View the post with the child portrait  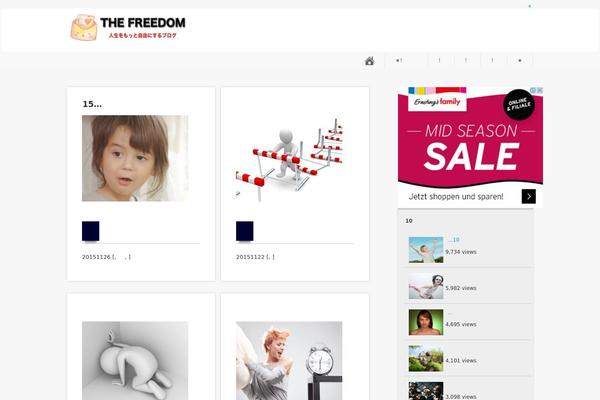click(135, 158)
